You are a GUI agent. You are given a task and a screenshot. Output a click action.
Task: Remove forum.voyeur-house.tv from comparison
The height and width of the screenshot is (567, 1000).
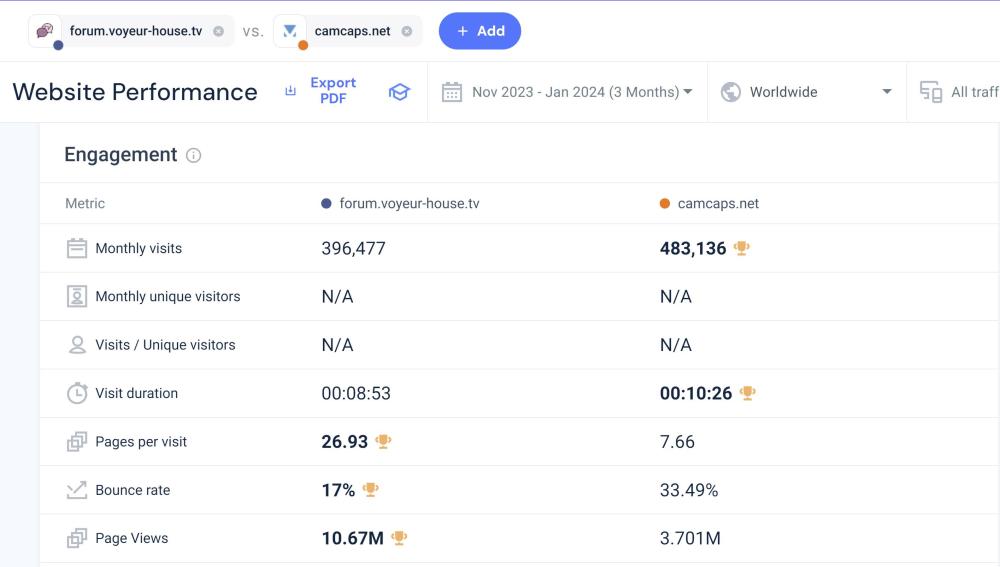tap(218, 31)
